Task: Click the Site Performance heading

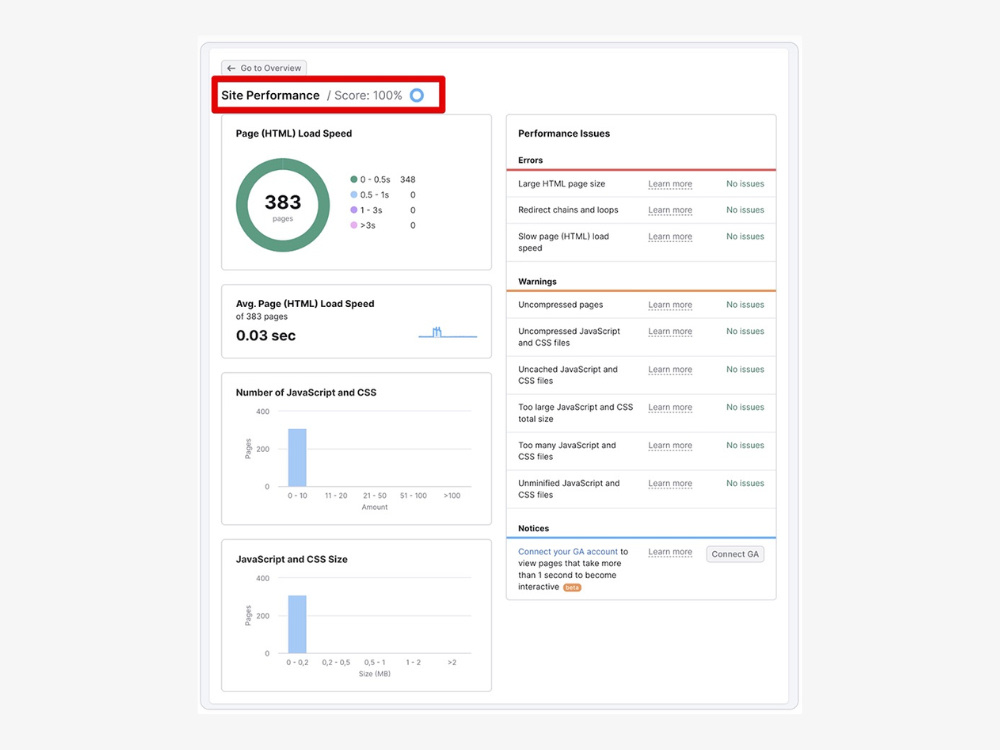Action: click(270, 95)
